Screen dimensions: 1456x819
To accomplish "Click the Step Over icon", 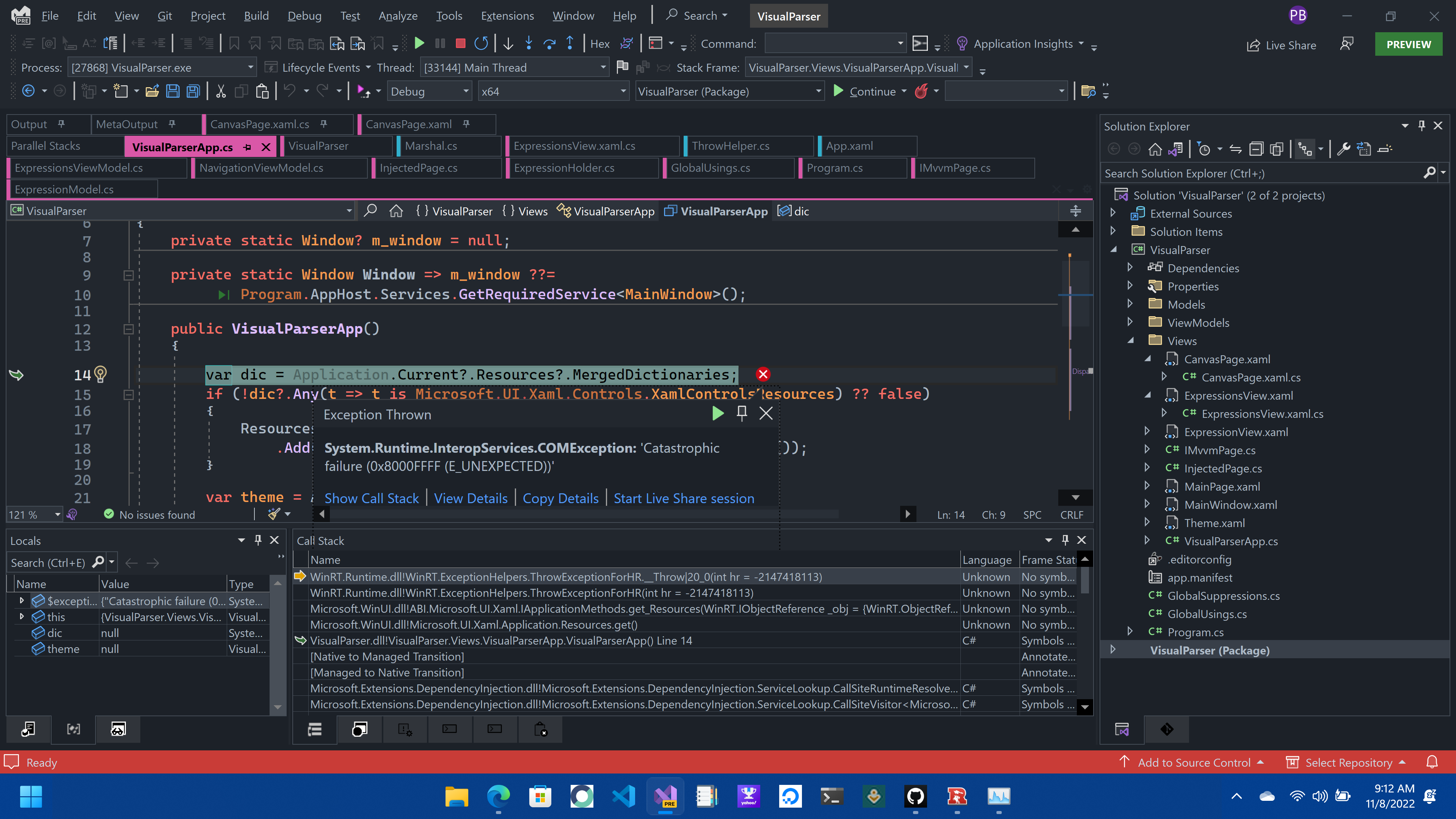I will click(x=549, y=44).
